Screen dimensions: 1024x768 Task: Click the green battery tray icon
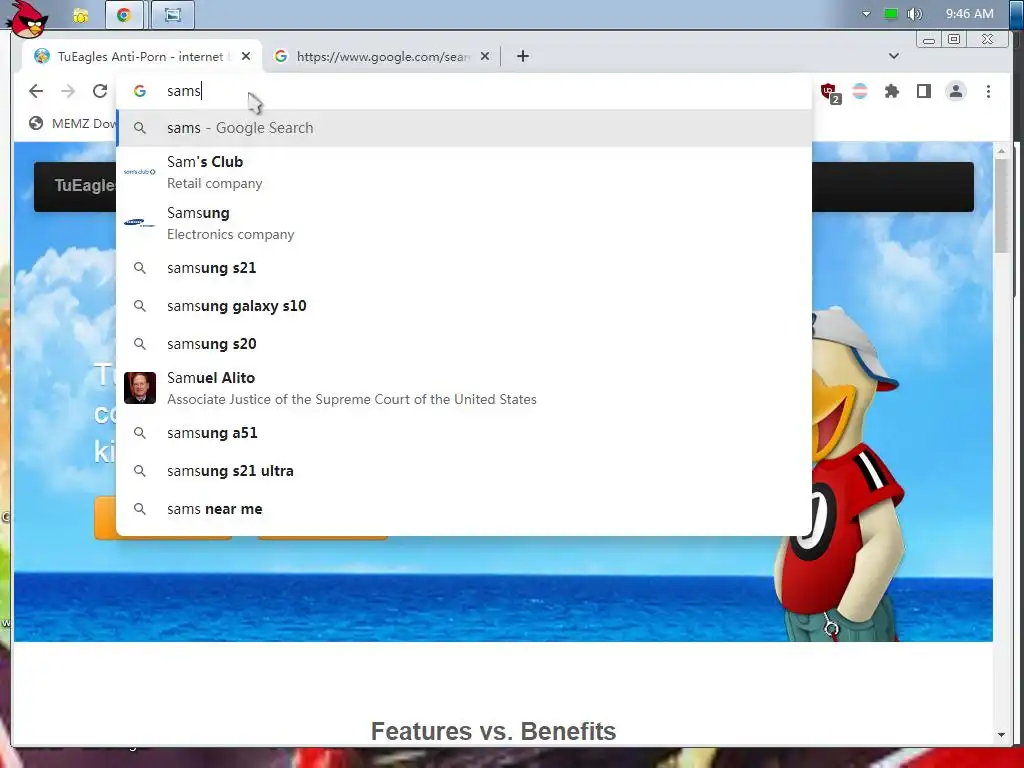890,14
